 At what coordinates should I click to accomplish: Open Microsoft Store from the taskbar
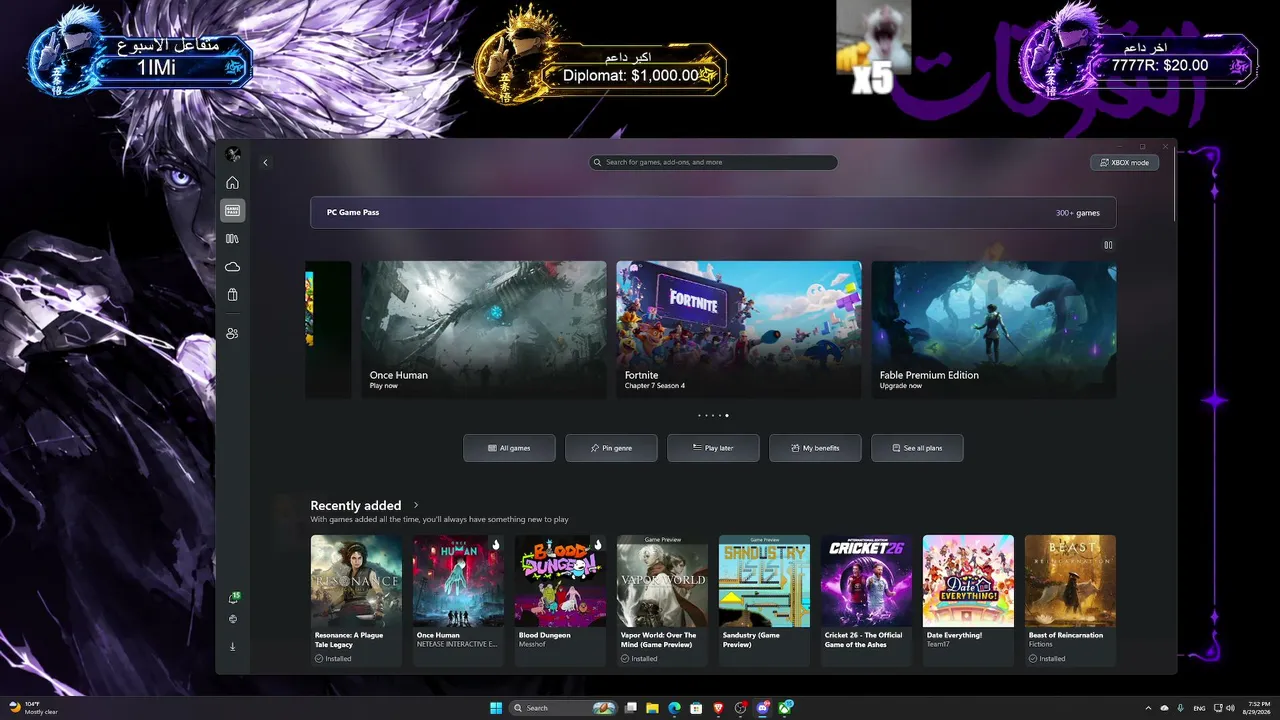pyautogui.click(x=696, y=708)
